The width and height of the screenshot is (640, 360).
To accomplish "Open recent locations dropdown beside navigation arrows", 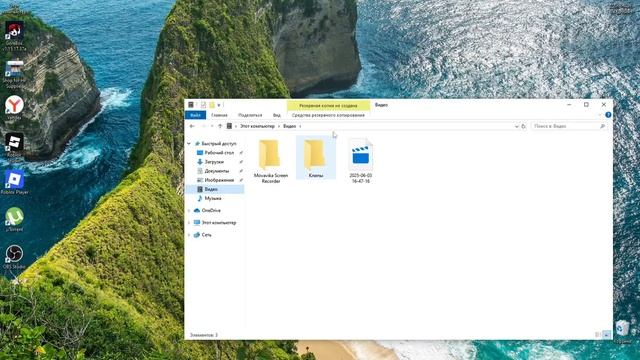I will [x=212, y=126].
